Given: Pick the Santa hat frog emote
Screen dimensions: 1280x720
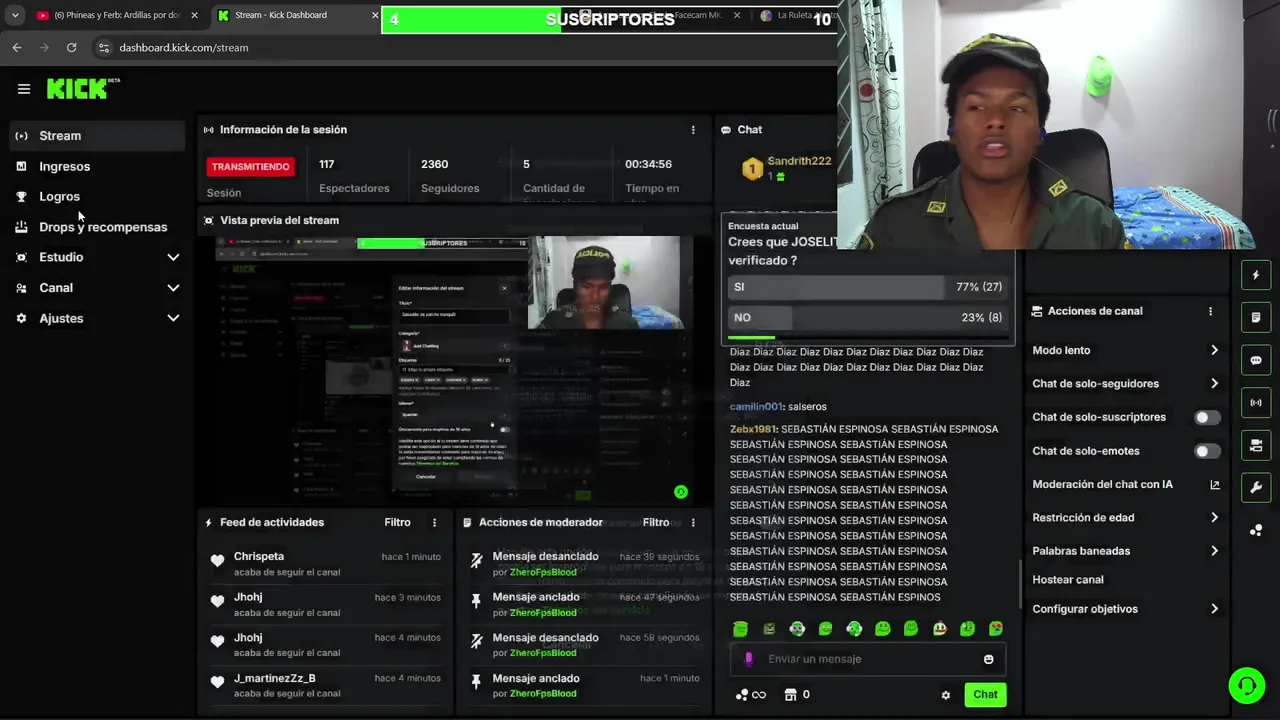Looking at the screenshot, I should pyautogui.click(x=940, y=629).
